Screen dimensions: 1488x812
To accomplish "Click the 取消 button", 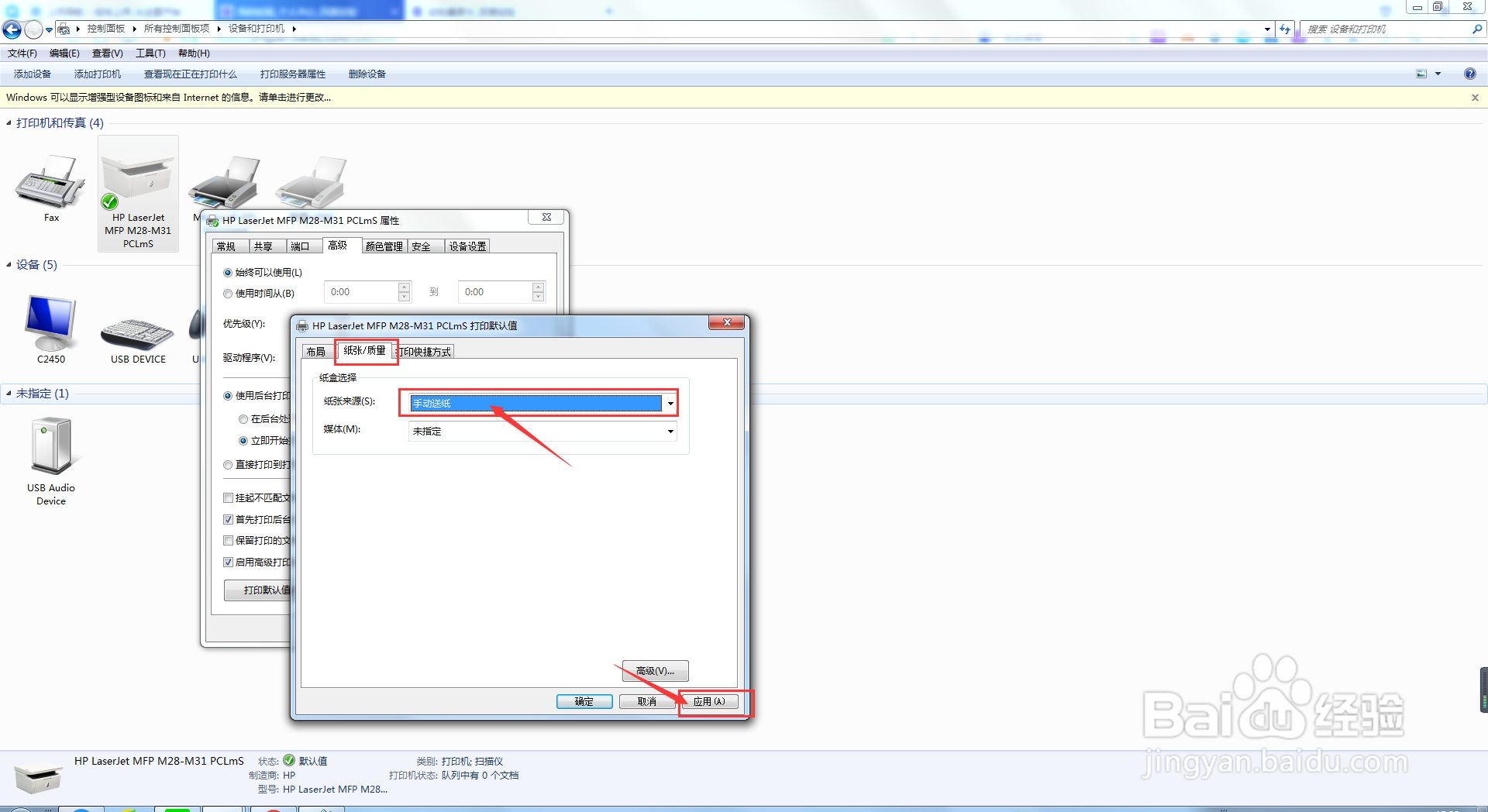I will pos(647,702).
